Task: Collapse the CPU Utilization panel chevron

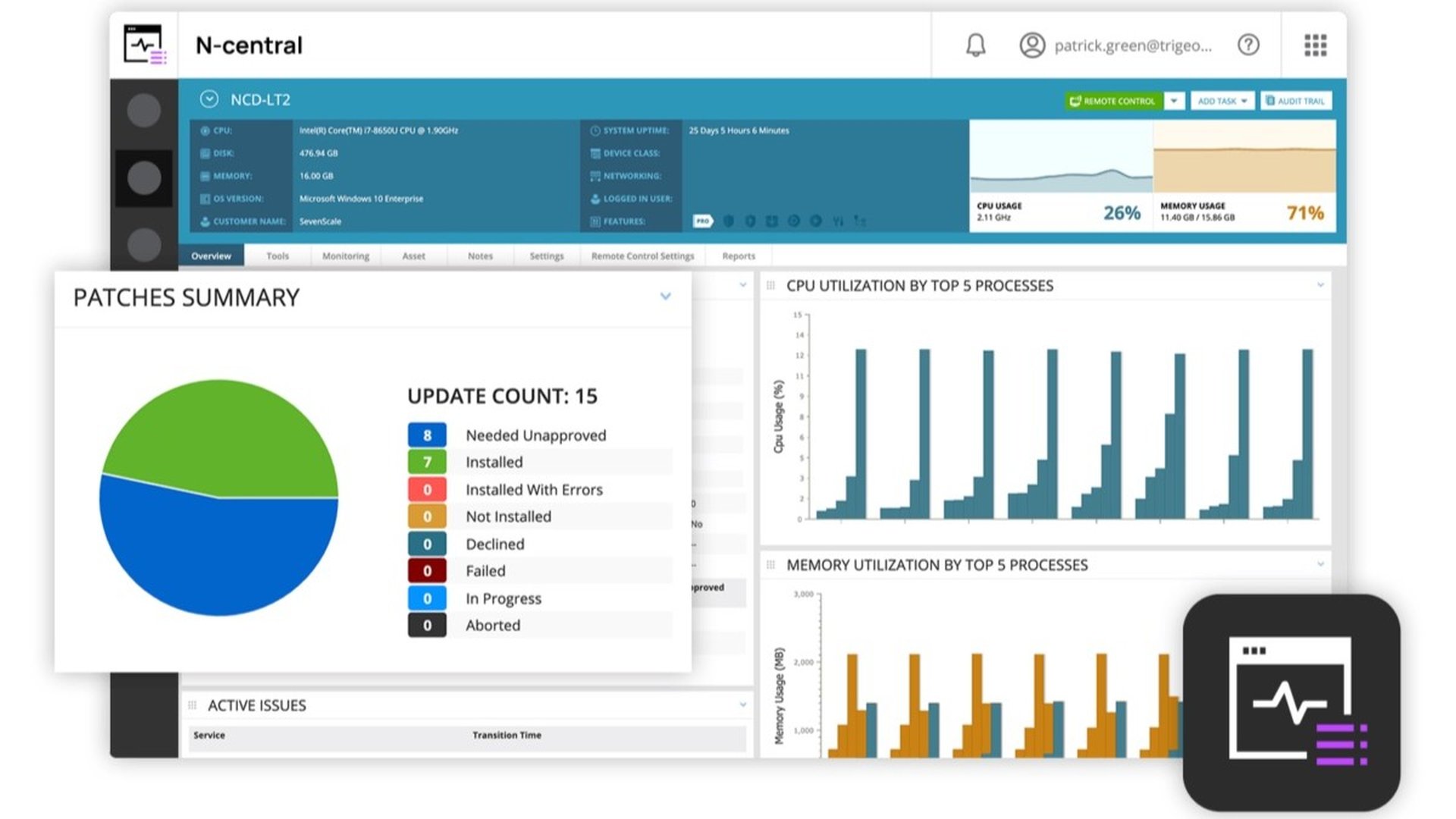Action: (x=1320, y=285)
